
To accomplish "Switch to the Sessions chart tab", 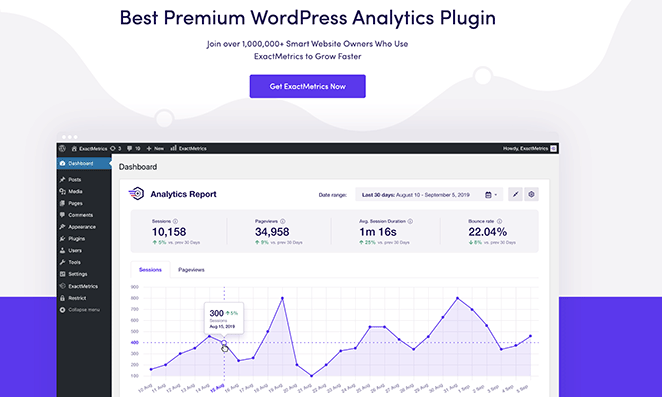I will pyautogui.click(x=150, y=269).
